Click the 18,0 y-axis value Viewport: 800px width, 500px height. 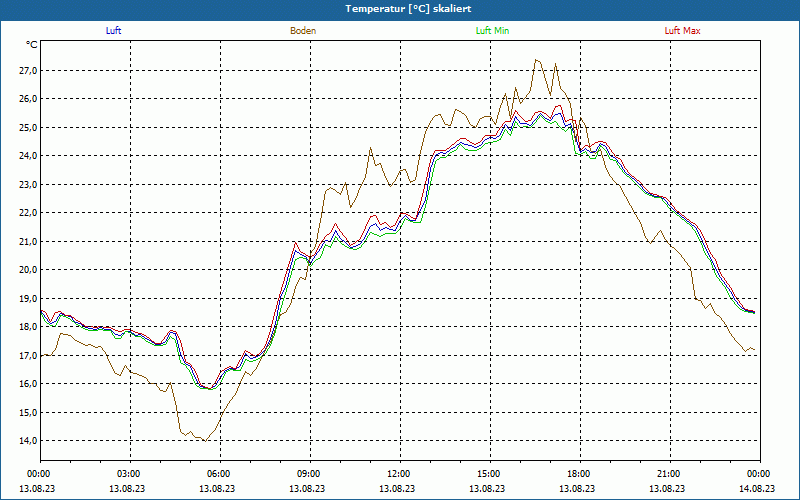click(29, 327)
